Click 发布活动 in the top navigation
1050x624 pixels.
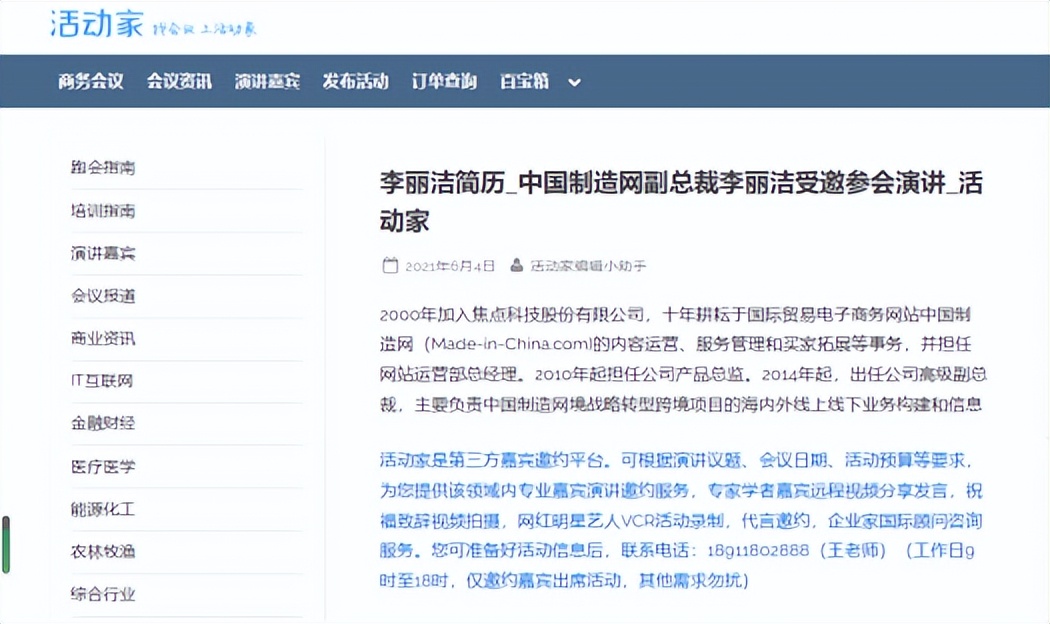tap(355, 82)
